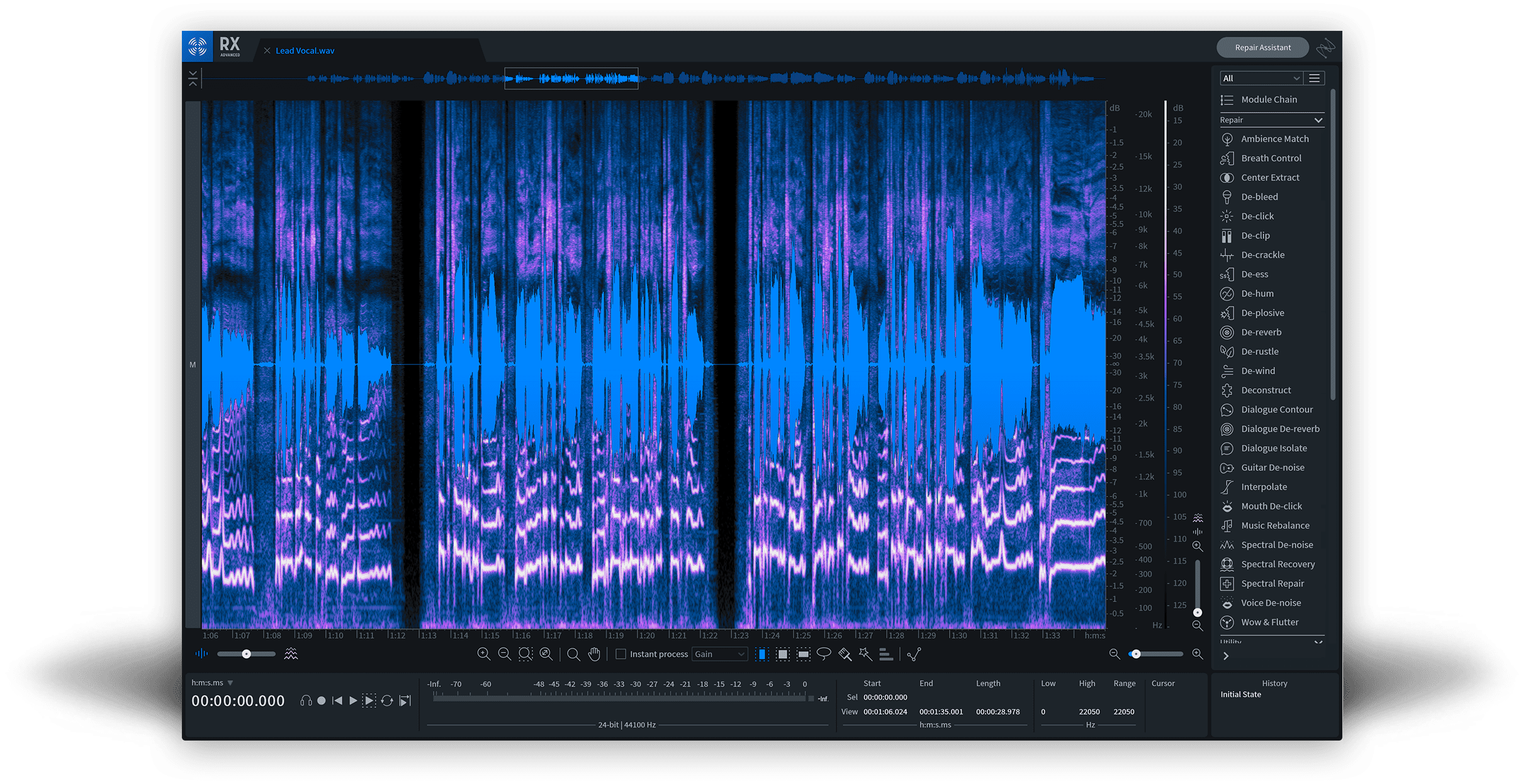Image resolution: width=1523 pixels, height=784 pixels.
Task: Open the Ambience Match module
Action: coord(1271,138)
